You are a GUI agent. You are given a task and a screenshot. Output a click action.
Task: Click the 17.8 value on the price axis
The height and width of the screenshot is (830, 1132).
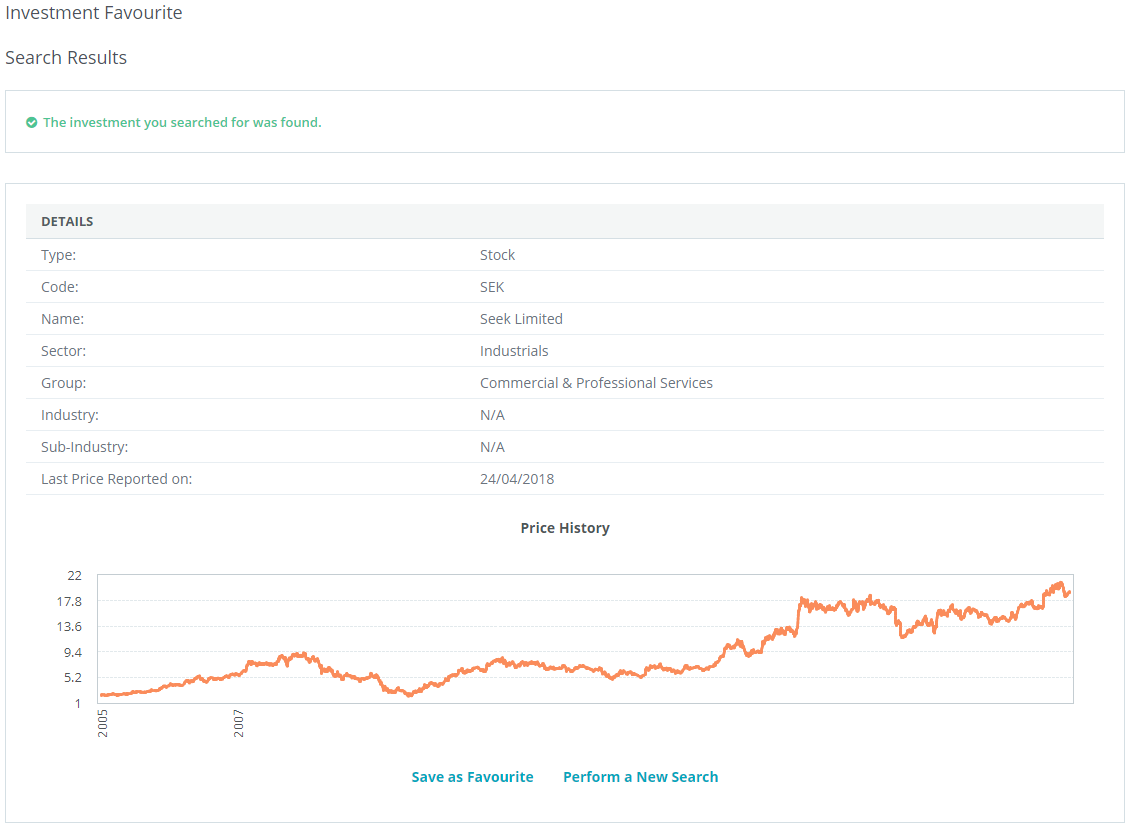69,601
